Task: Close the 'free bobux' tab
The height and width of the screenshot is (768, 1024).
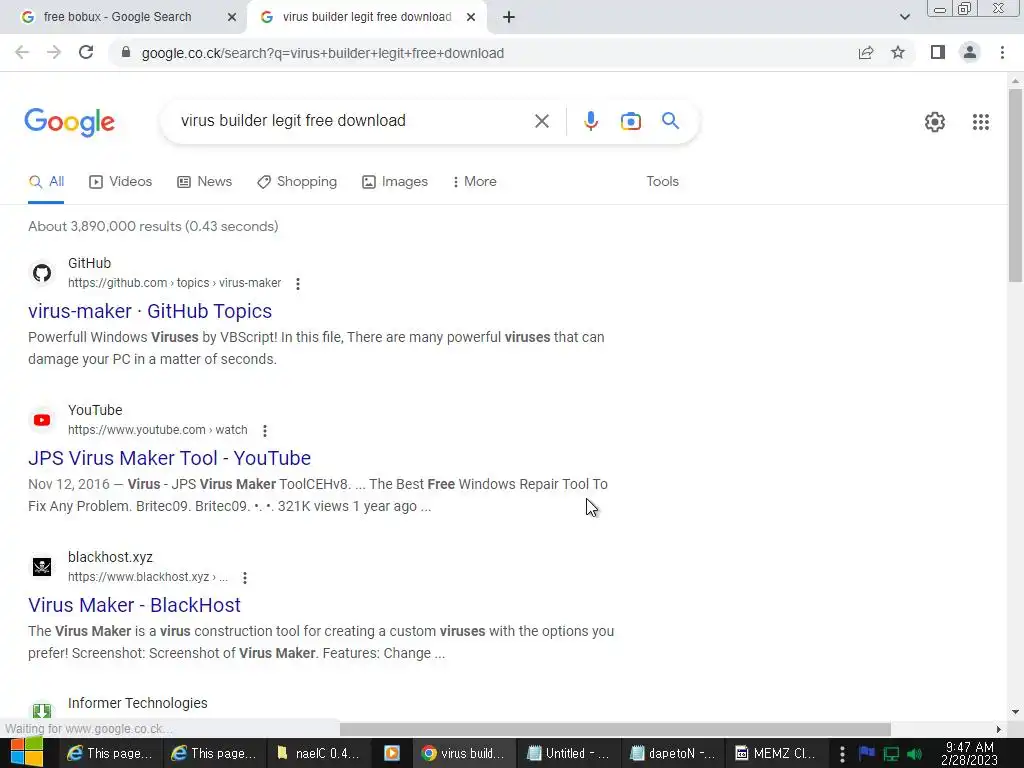Action: pos(232,18)
